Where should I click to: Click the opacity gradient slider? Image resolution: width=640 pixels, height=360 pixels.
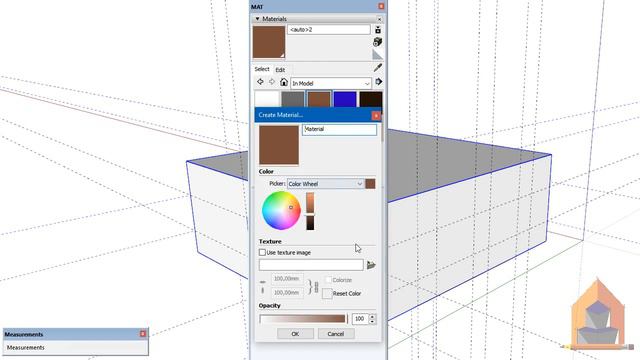[x=302, y=319]
